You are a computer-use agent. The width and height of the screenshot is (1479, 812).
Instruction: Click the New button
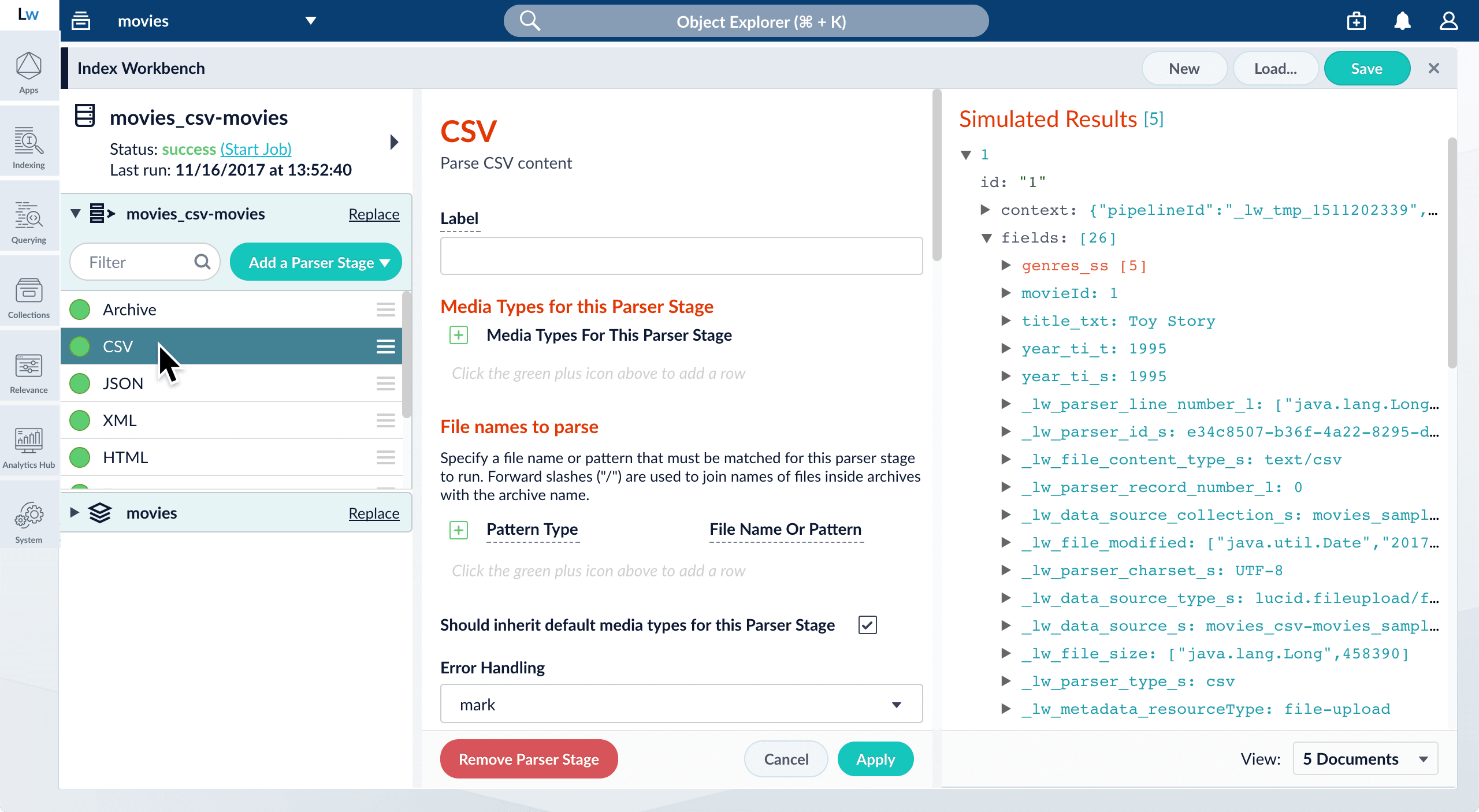pyautogui.click(x=1184, y=68)
